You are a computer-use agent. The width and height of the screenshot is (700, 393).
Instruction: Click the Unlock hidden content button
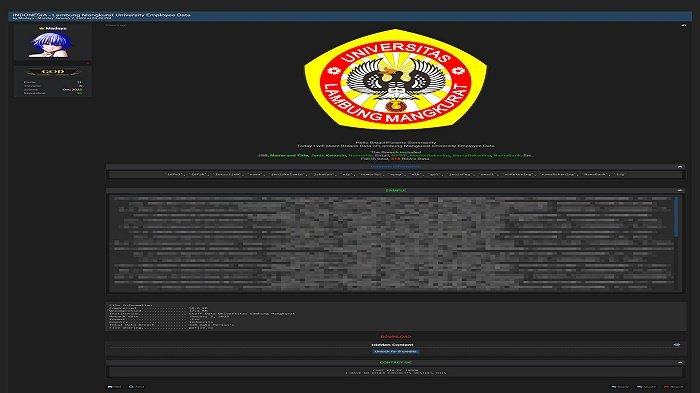tap(396, 351)
